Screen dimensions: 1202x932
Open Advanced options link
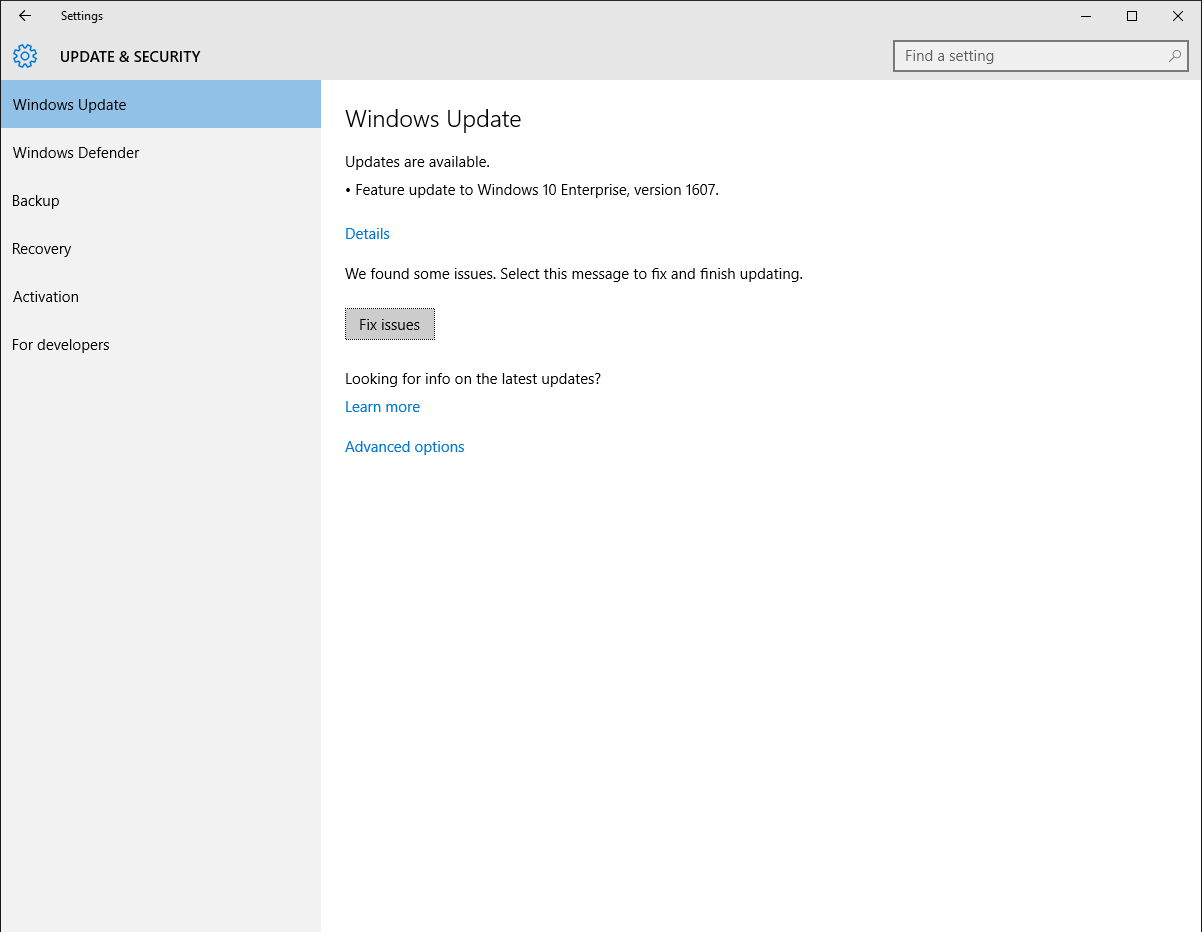click(x=405, y=446)
